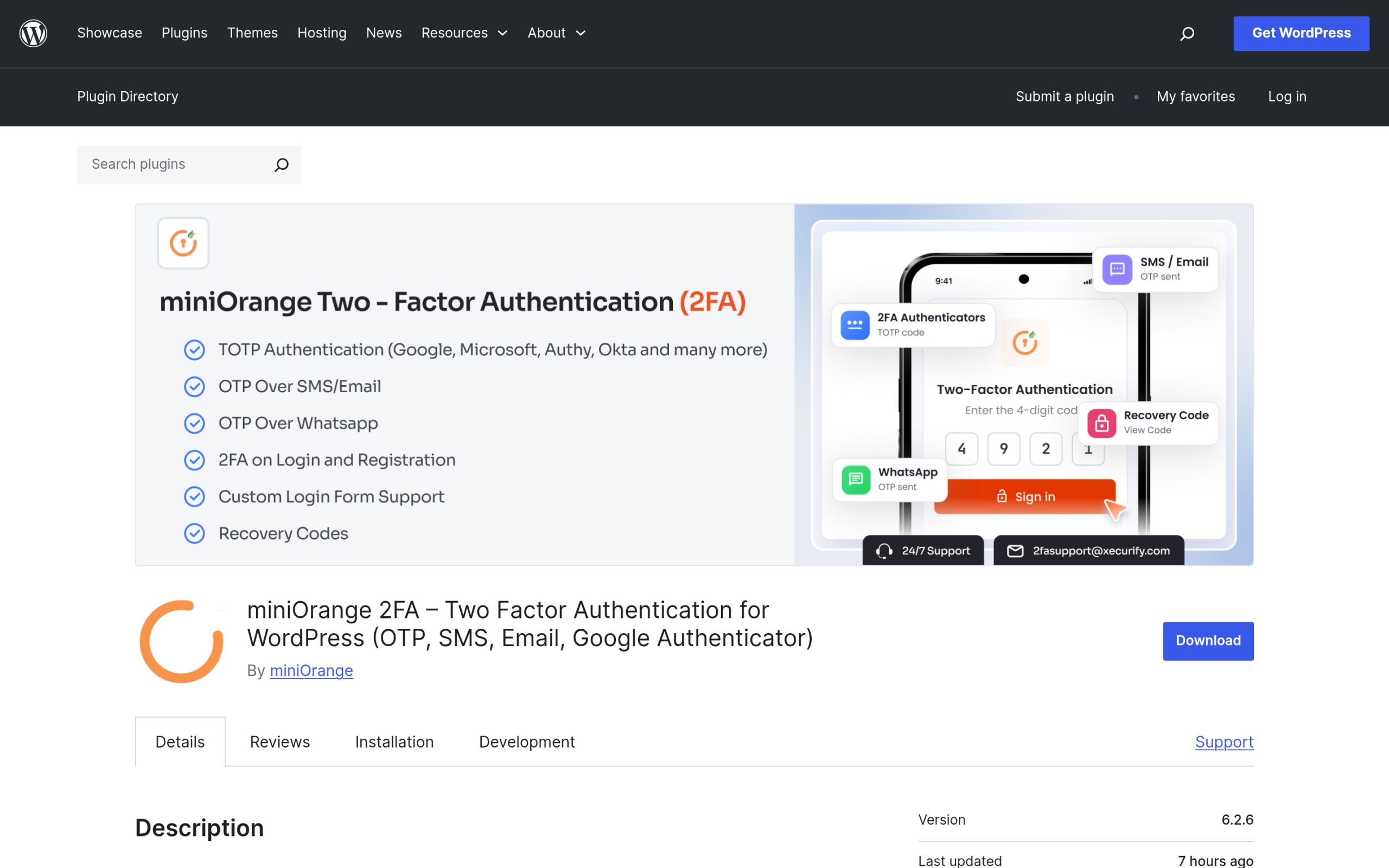
Task: Open the Plugin Directory link
Action: [x=128, y=97]
